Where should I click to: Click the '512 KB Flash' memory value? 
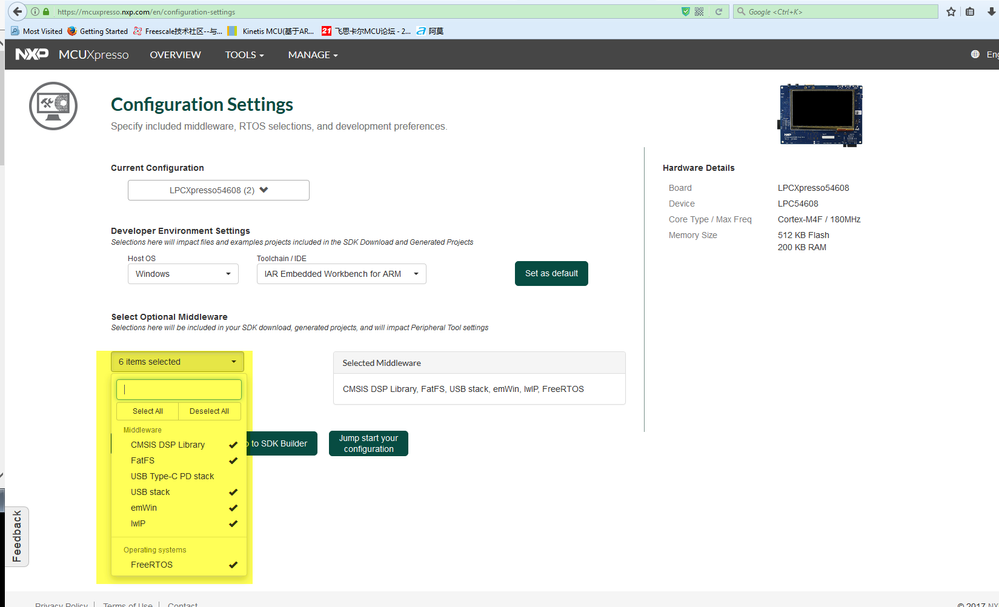[803, 235]
